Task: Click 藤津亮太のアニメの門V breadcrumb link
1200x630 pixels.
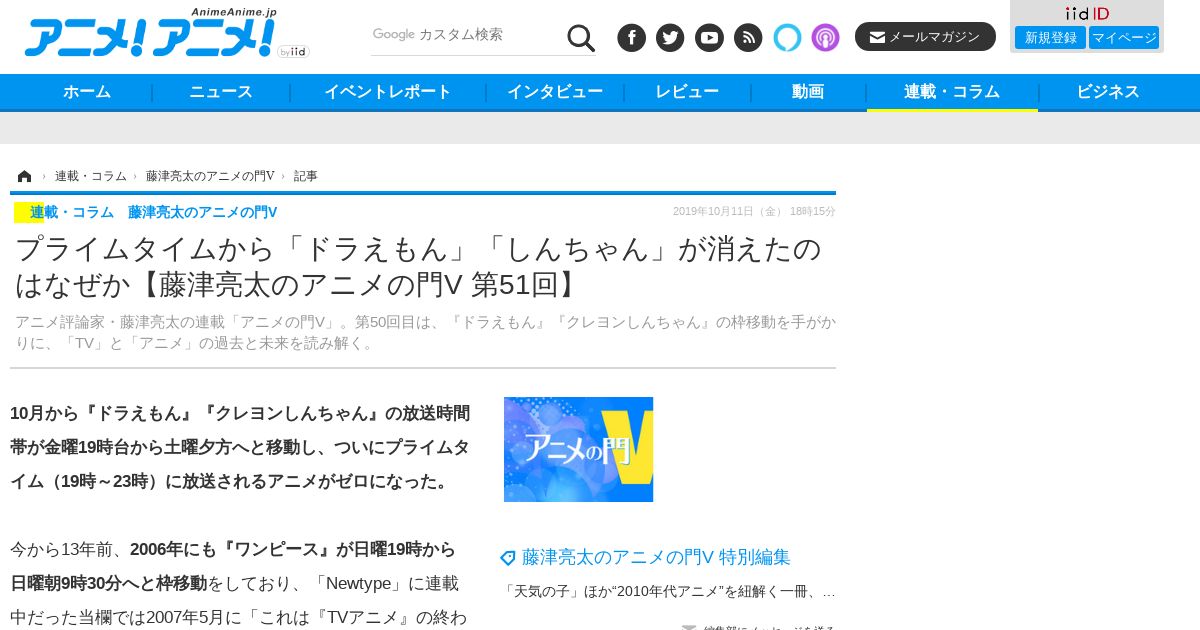Action: click(210, 176)
